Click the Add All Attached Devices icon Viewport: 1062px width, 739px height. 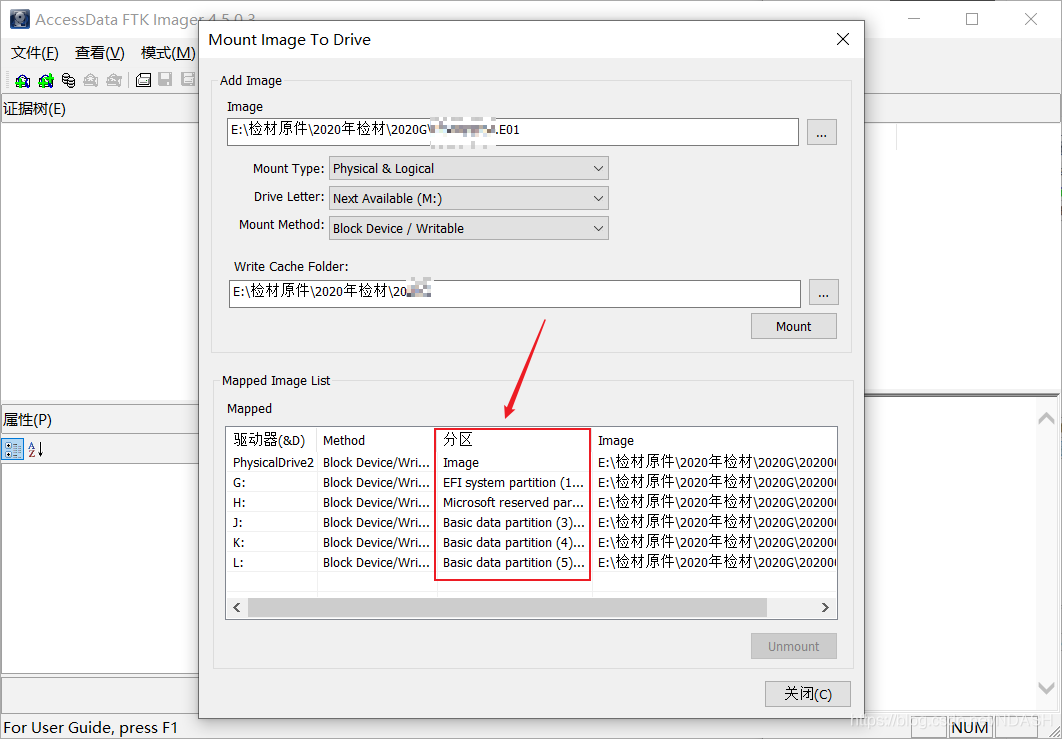45,81
